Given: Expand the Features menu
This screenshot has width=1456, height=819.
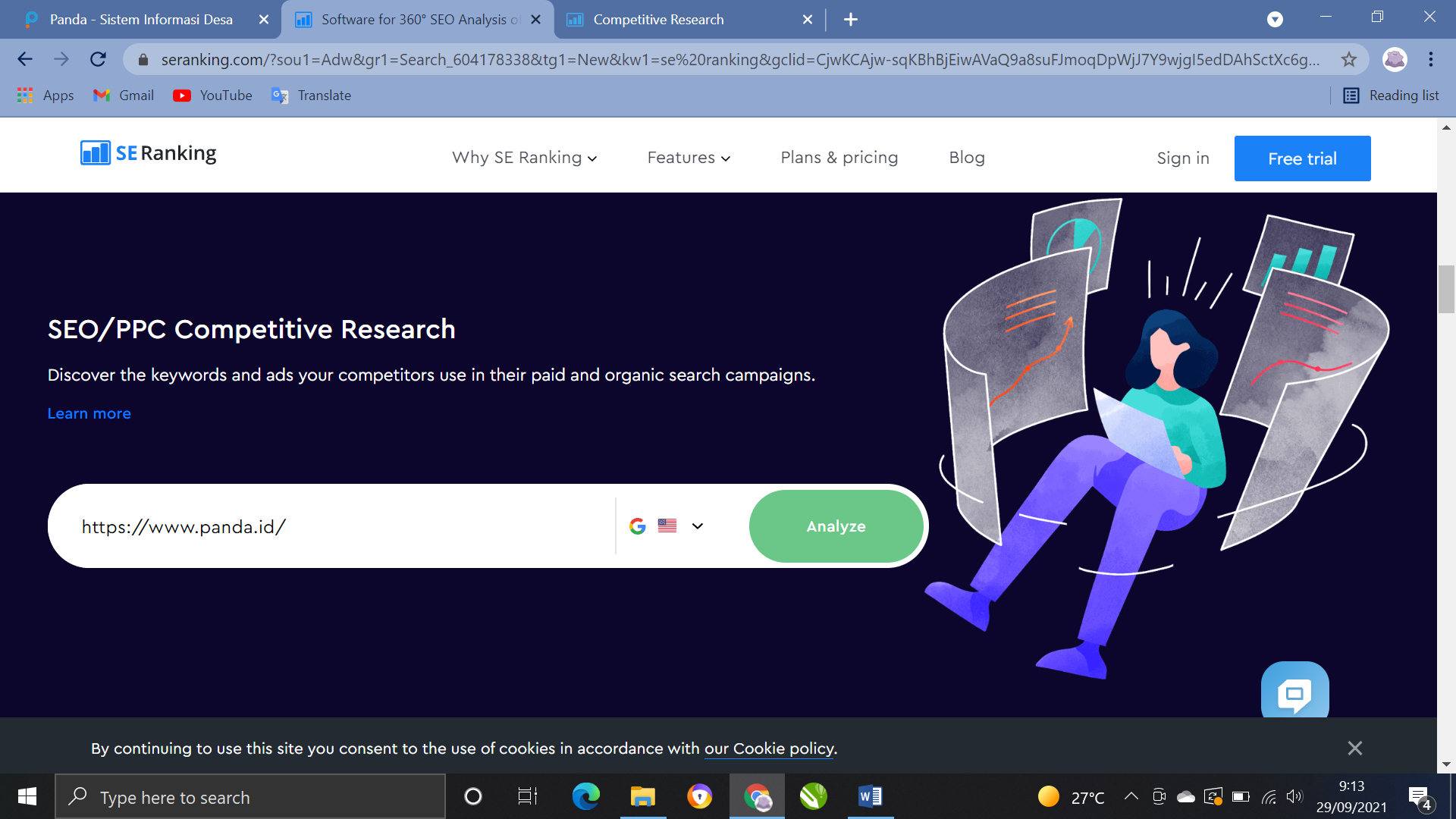Looking at the screenshot, I should 689,158.
